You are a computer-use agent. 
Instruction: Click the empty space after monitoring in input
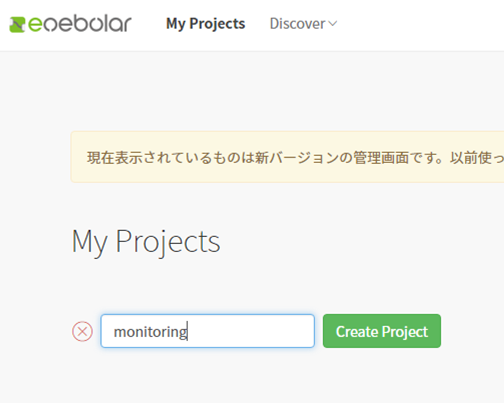point(250,331)
